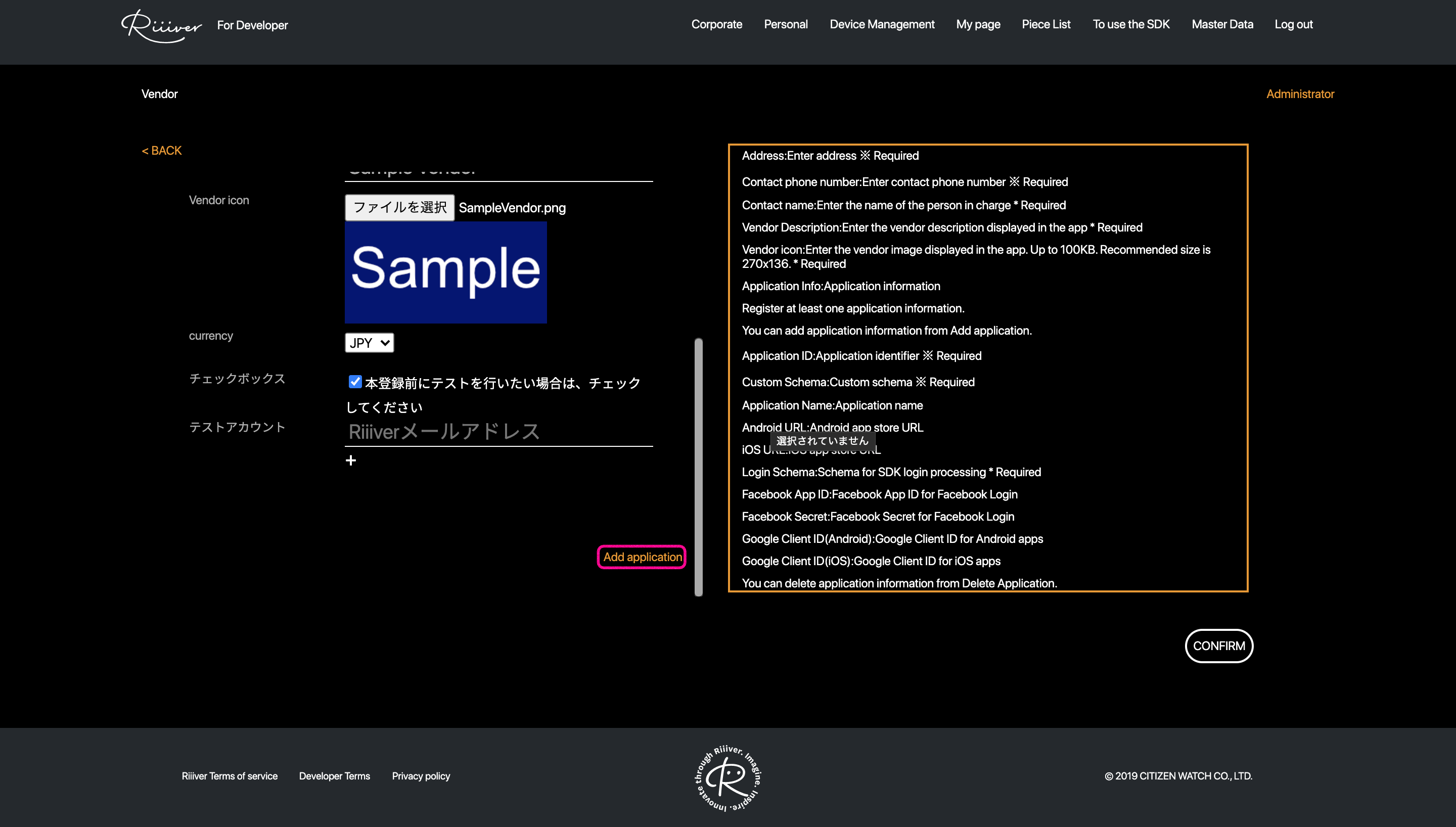
Task: Open the JPY currency dropdown
Action: pos(369,343)
